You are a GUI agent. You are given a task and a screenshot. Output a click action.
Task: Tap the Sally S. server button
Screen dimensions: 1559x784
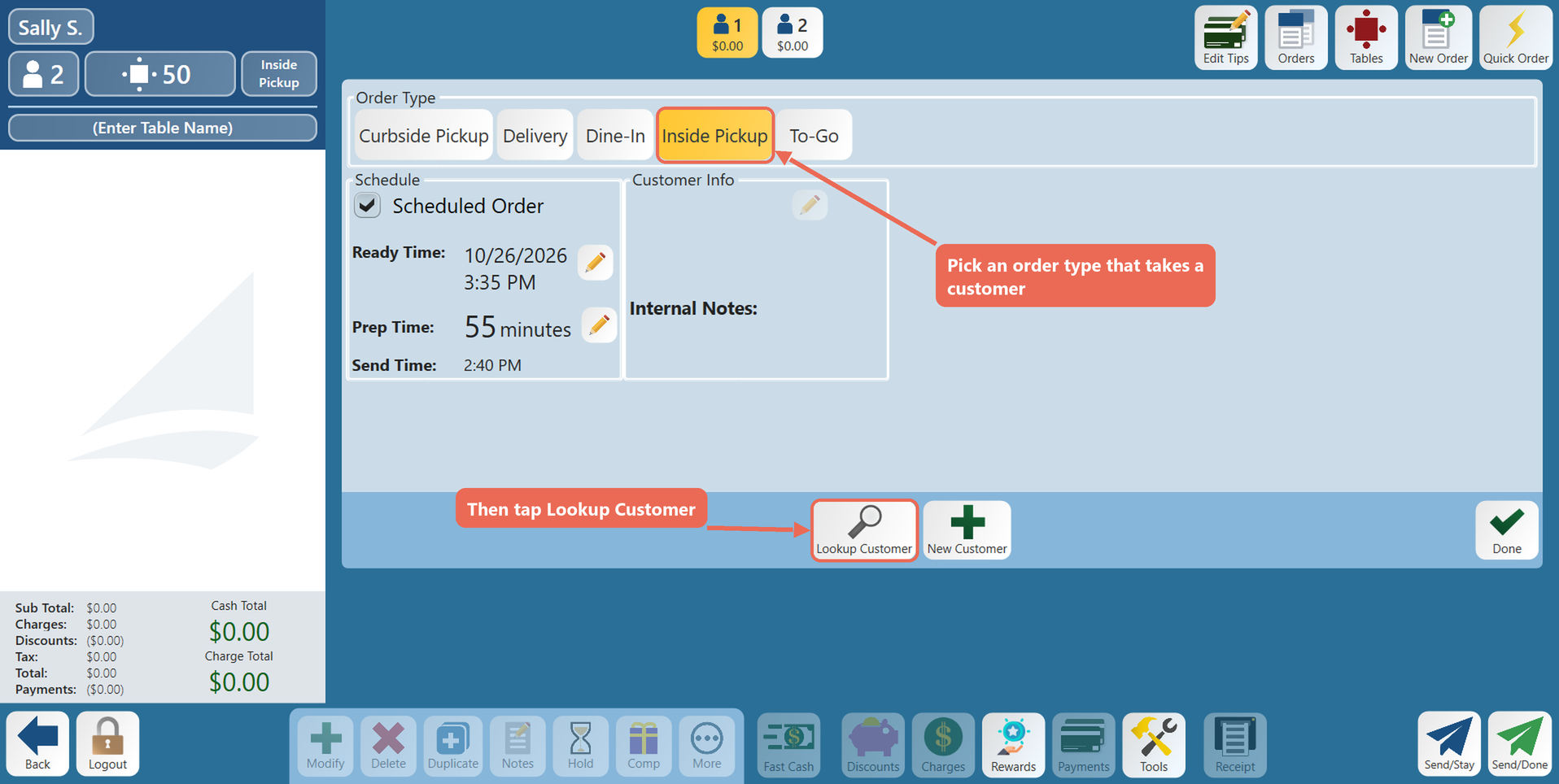tap(50, 27)
